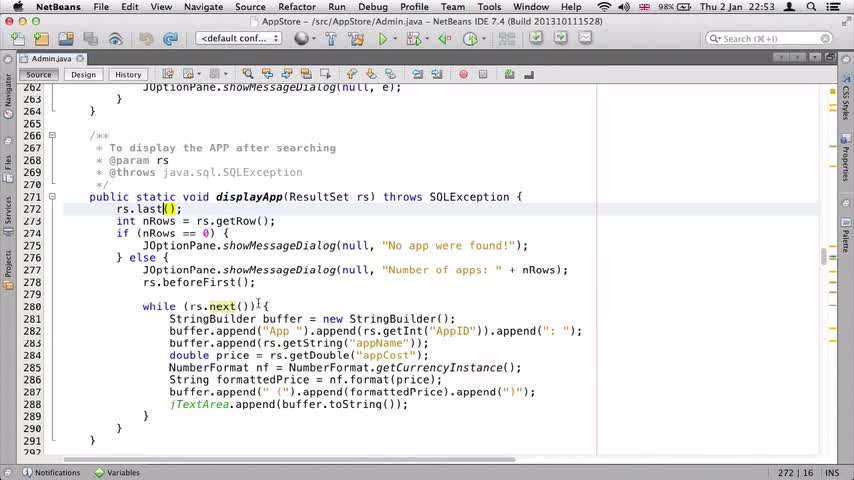Open the Navigator side panel
The height and width of the screenshot is (480, 854).
(x=8, y=96)
